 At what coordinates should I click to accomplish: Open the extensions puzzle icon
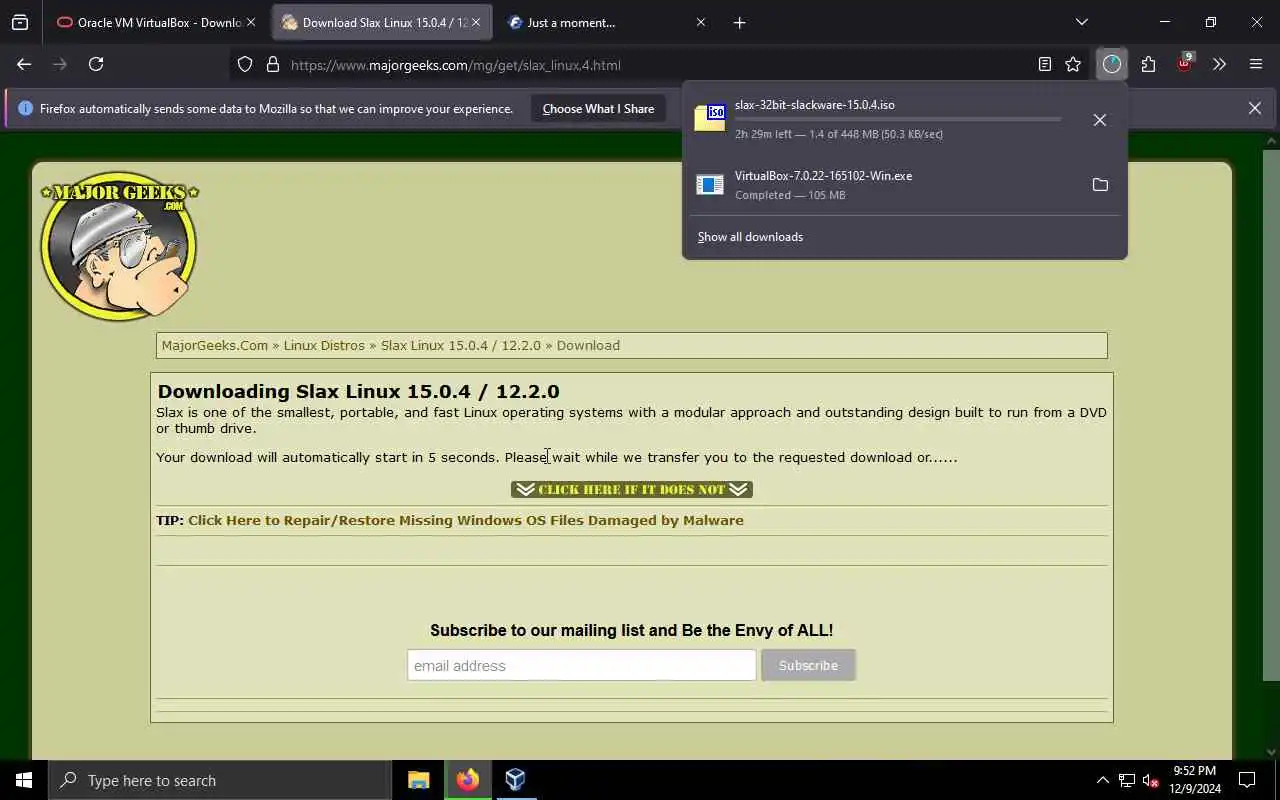click(1148, 64)
